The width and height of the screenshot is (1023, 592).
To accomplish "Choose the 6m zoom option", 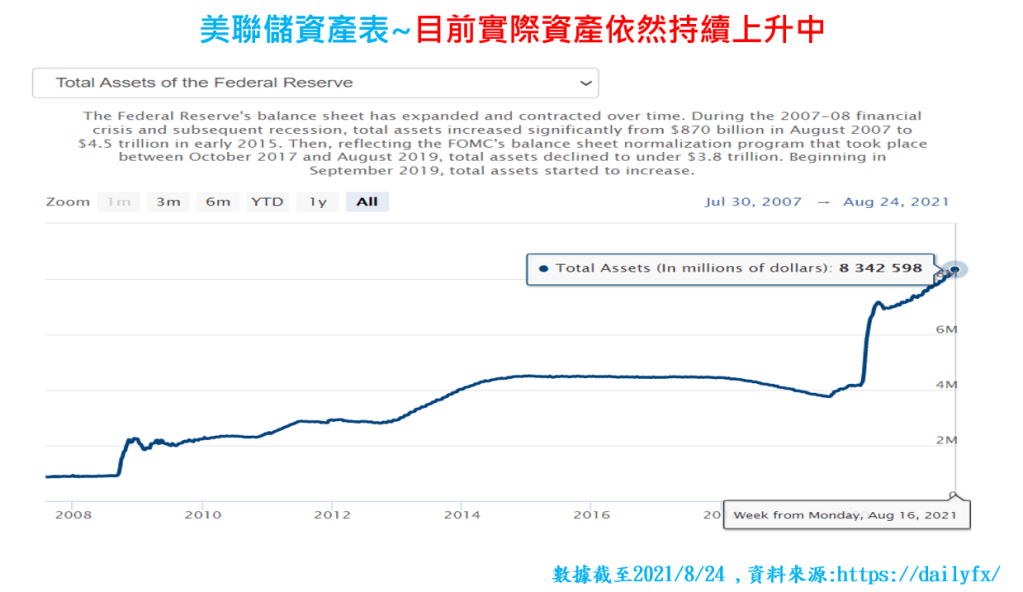I will (x=217, y=202).
